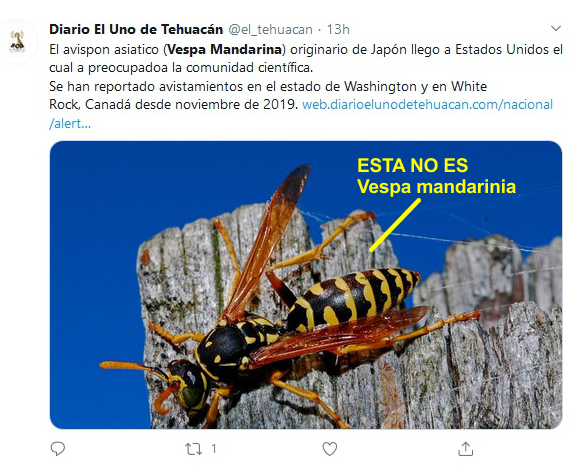The height and width of the screenshot is (475, 577).
Task: Follow the web.diarioelunodetehuacan.com/nacional link
Action: [x=427, y=104]
